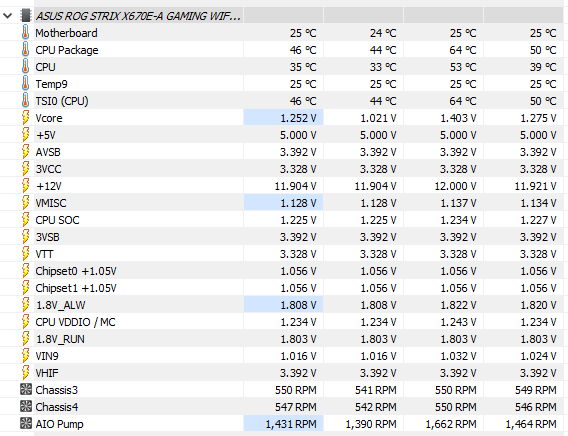Click the voltage icon next to VTT
Screen dimensions: 568x436
[25, 254]
